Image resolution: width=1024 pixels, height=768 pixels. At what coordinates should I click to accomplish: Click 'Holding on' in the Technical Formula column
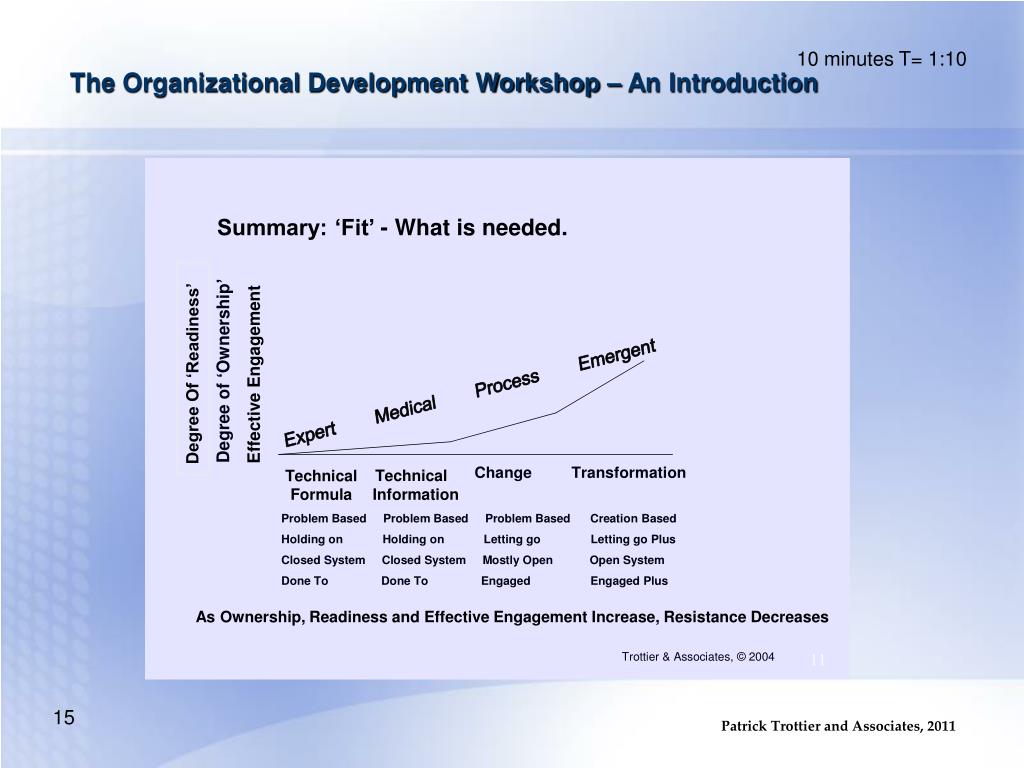312,539
